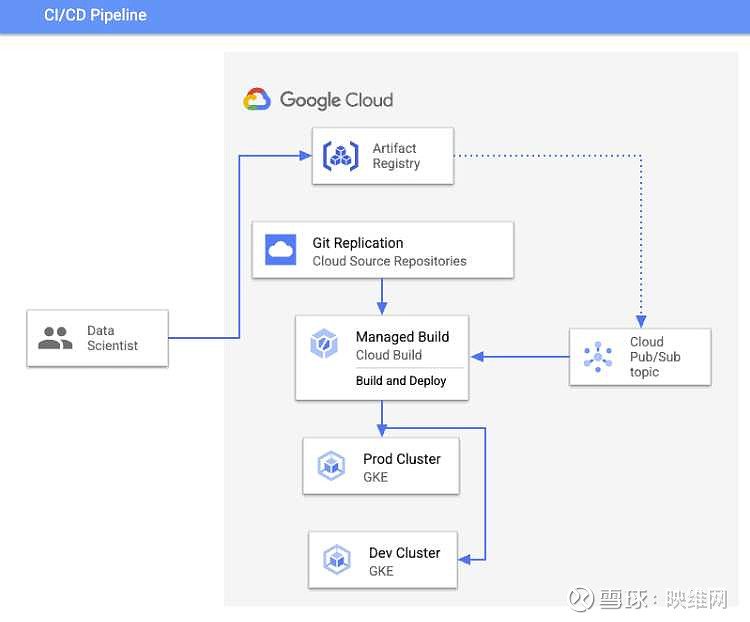The height and width of the screenshot is (622, 750).
Task: Click the Data Scientist people icon
Action: click(55, 338)
